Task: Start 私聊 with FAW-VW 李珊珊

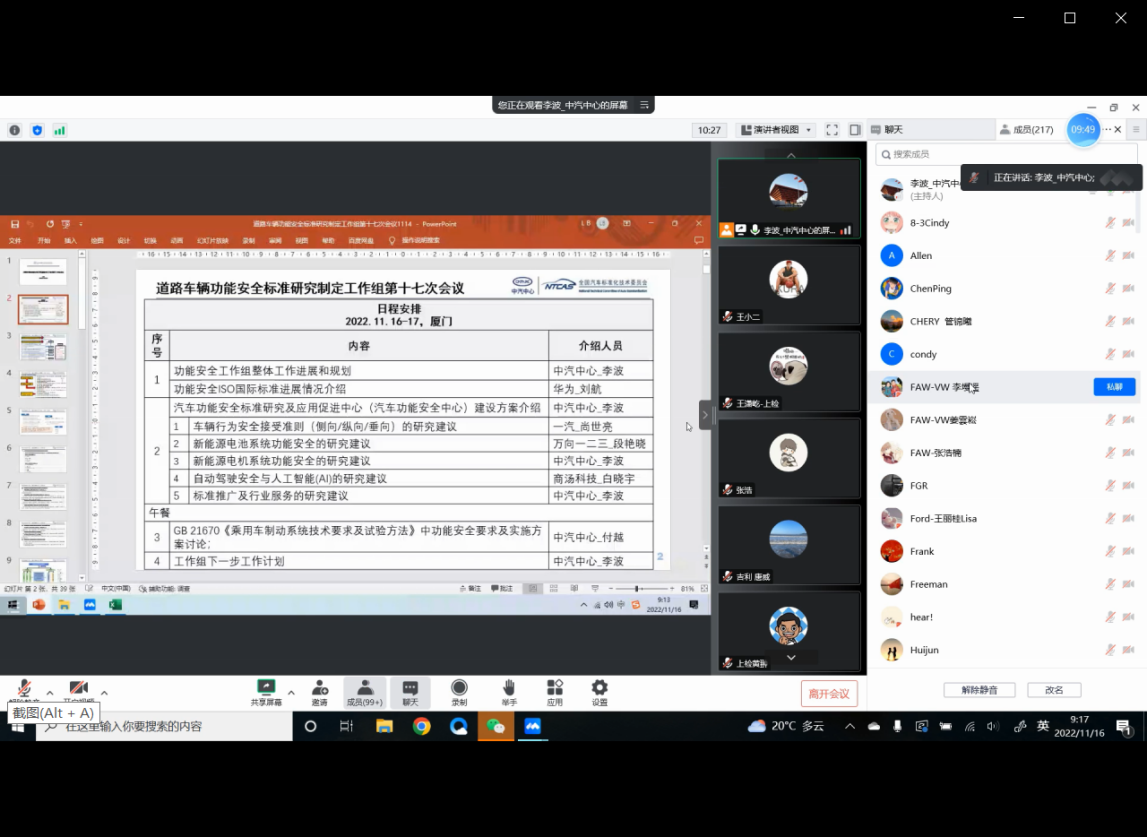Action: 1113,386
